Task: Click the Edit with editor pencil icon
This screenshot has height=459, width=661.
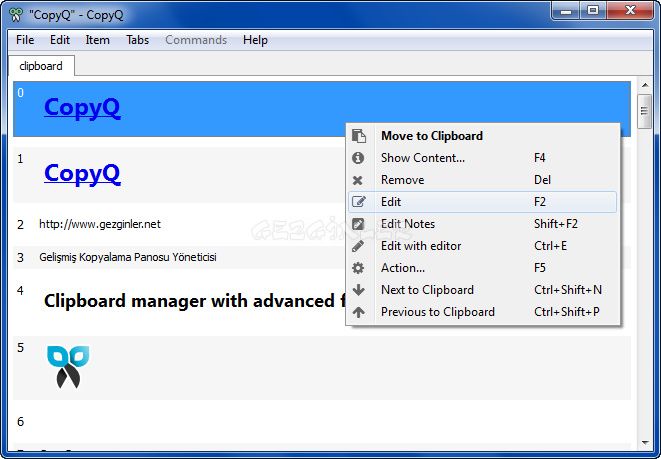Action: (x=358, y=246)
